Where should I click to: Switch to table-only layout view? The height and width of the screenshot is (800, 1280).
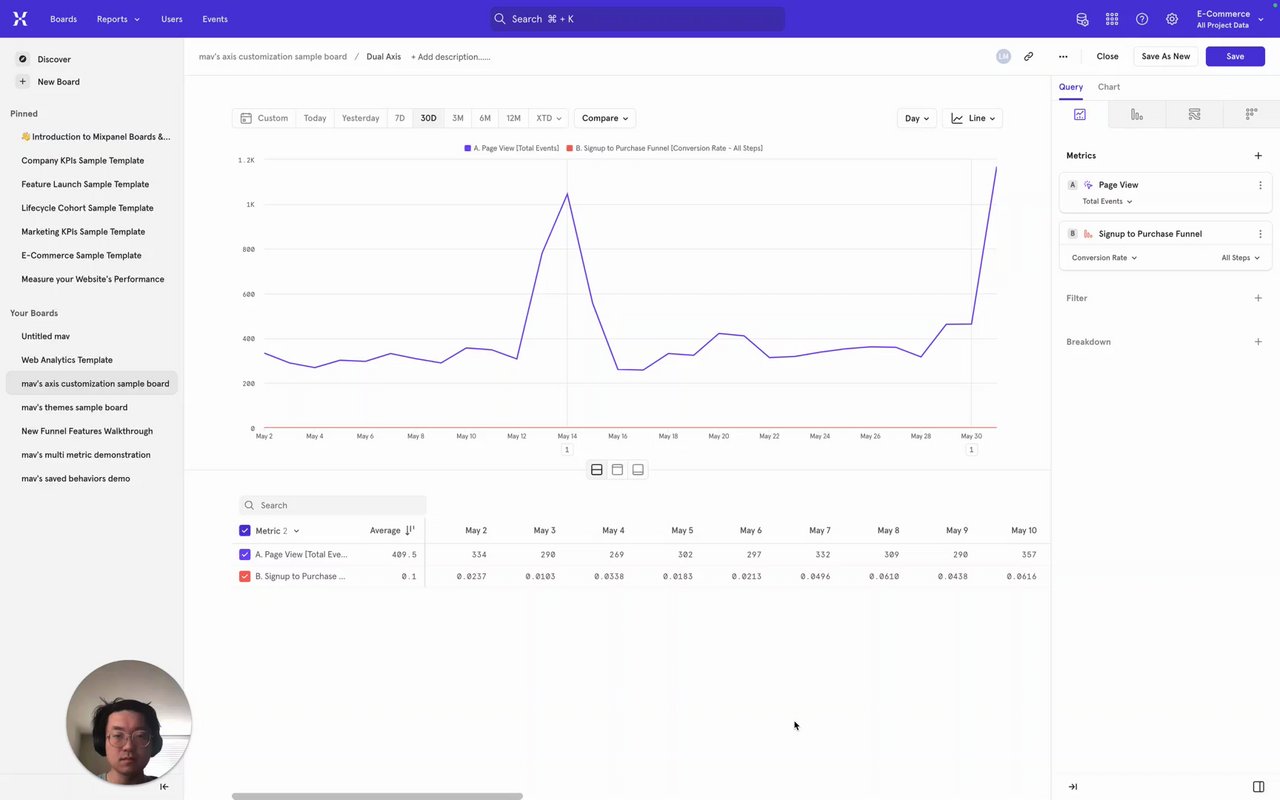point(638,470)
